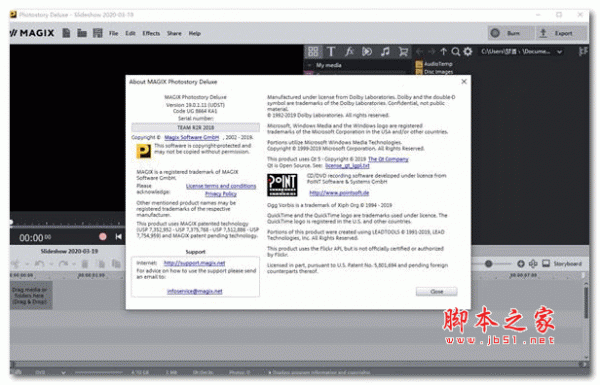Go back in media browser
Screen dimensions: 600x385
[x=419, y=51]
